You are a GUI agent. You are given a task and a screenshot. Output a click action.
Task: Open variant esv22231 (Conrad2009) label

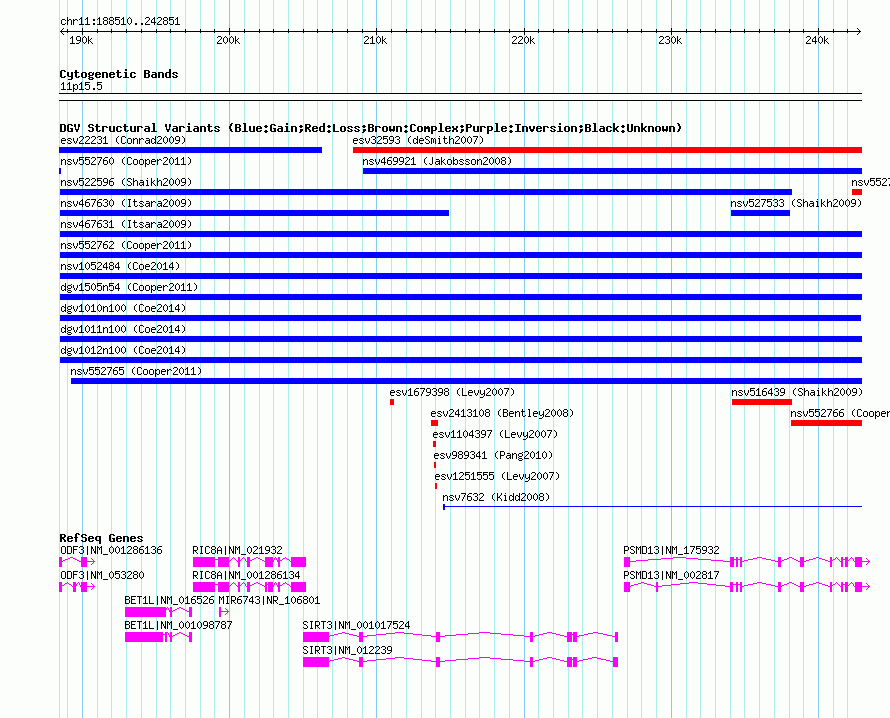(x=123, y=140)
